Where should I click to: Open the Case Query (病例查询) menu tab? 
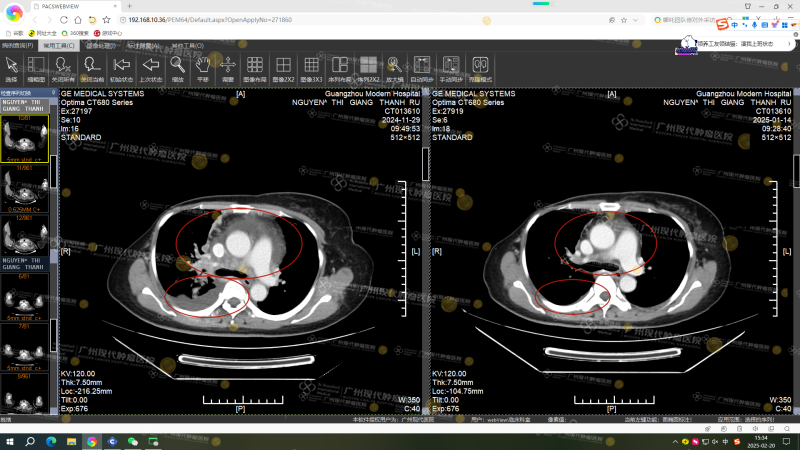[x=17, y=45]
